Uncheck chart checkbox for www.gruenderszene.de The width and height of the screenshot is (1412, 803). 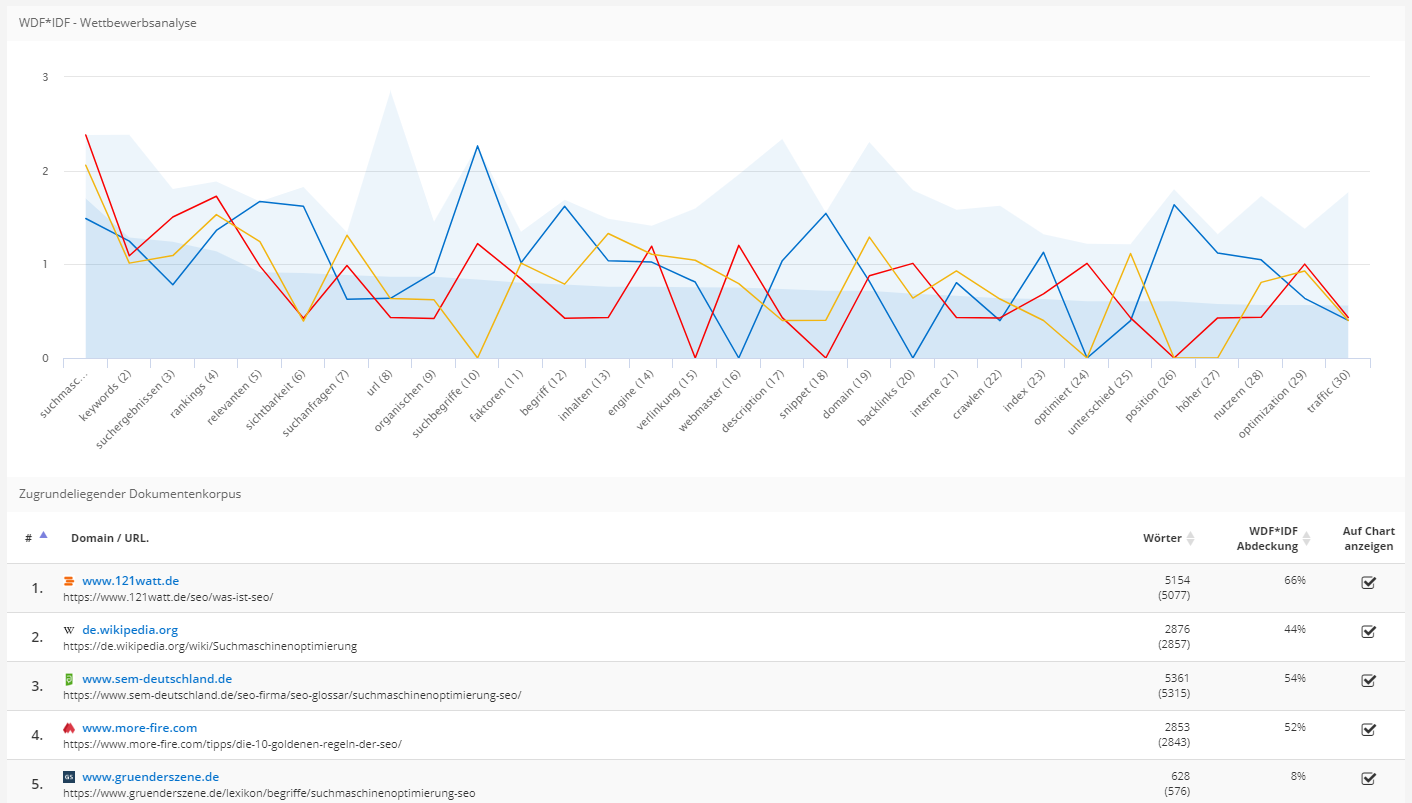pyautogui.click(x=1368, y=778)
